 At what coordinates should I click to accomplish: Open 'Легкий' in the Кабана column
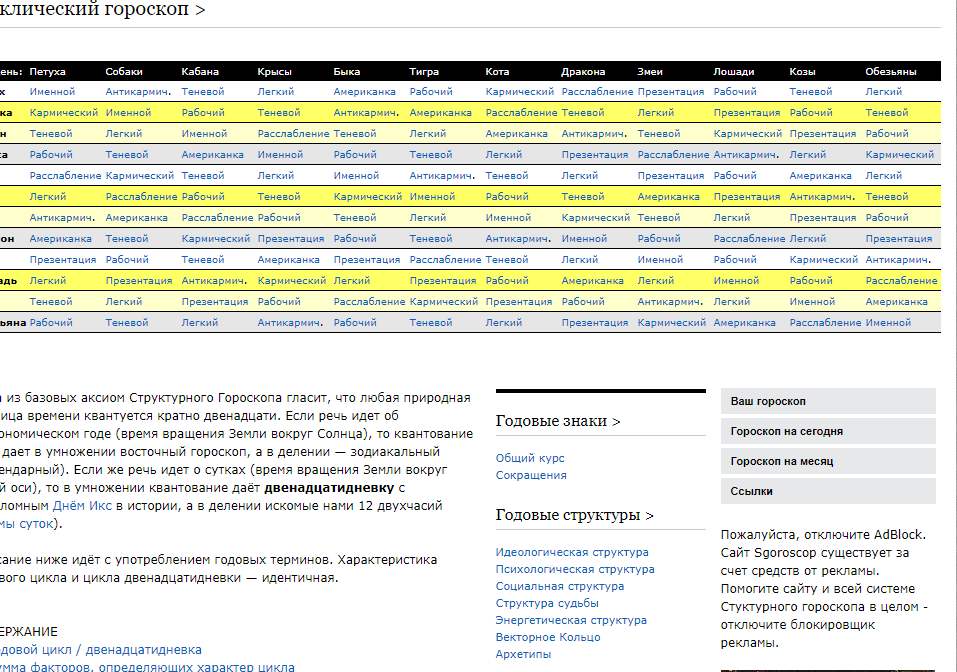pos(200,323)
